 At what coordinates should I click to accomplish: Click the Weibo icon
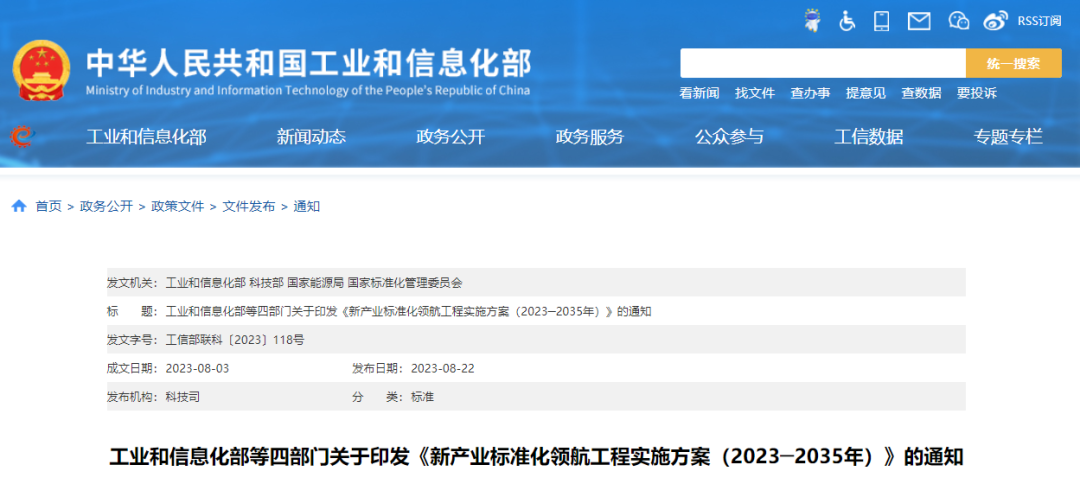click(x=996, y=21)
